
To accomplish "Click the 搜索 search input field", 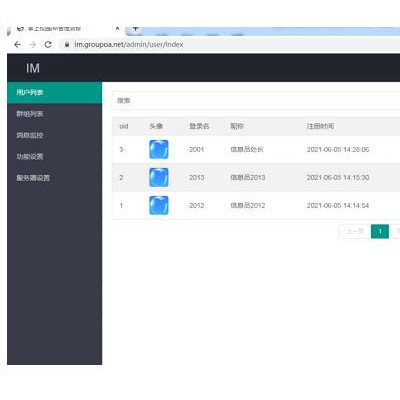I will pos(256,100).
